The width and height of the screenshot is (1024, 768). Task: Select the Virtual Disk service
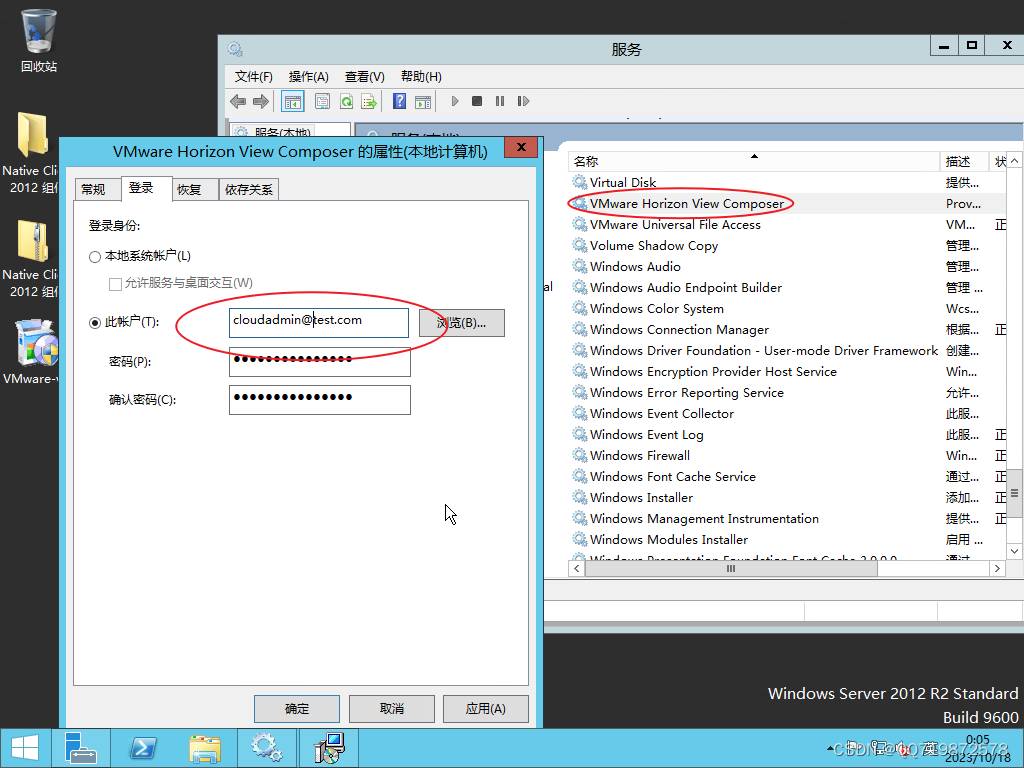(786, 183)
